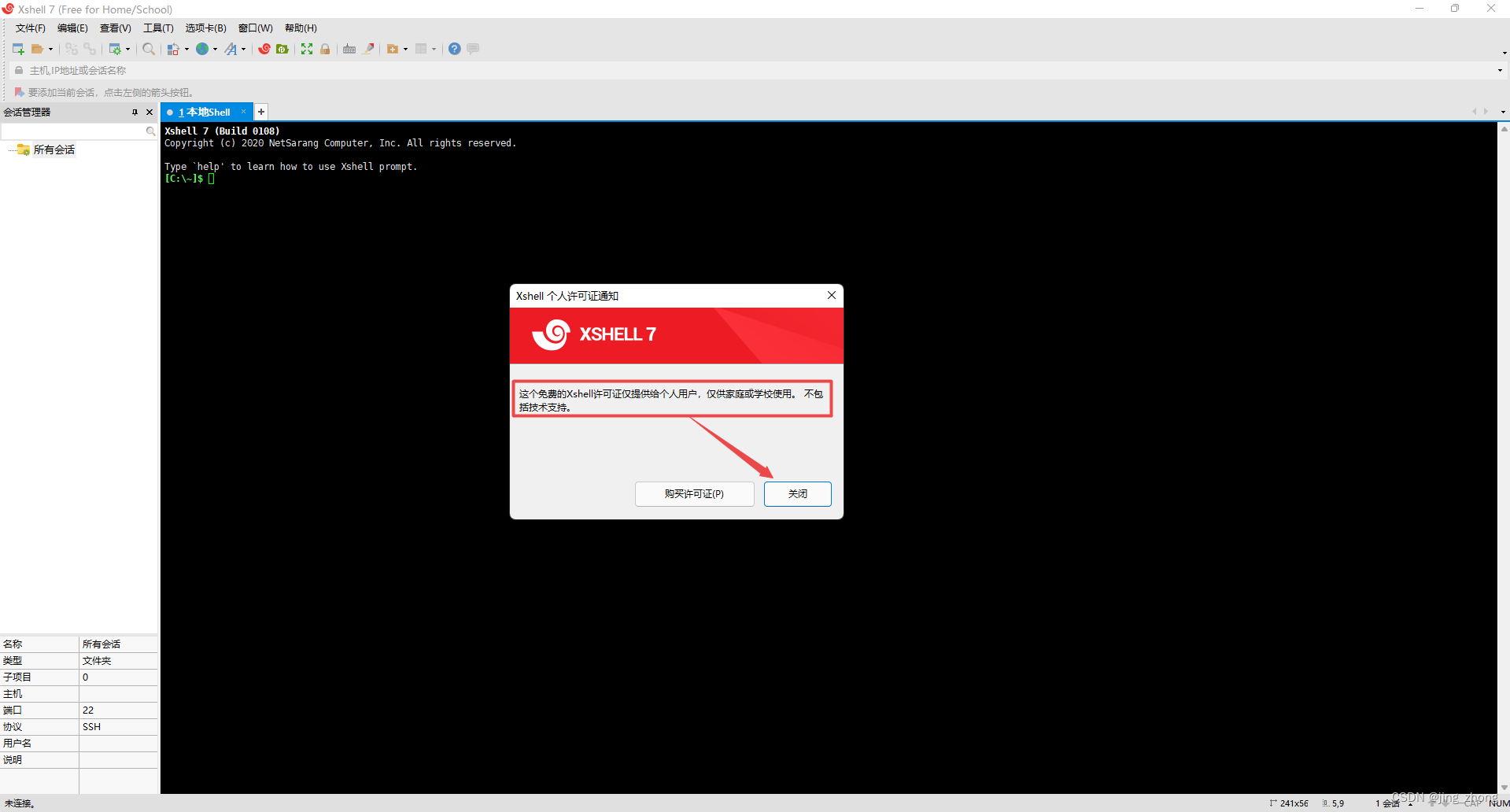Click the Reconnect link icon in toolbar
1510x812 pixels.
[x=90, y=49]
